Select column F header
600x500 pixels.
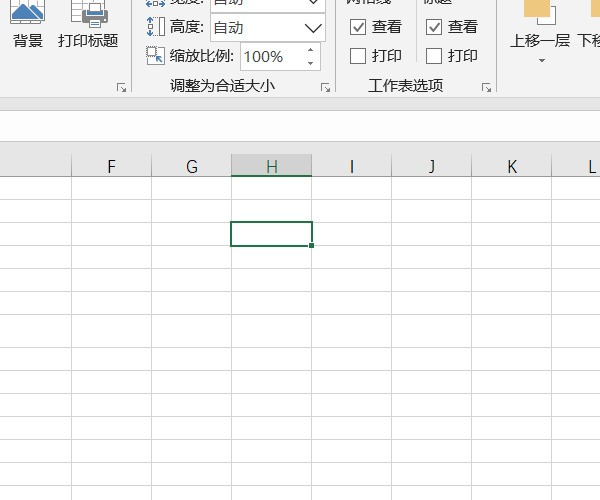coord(111,166)
